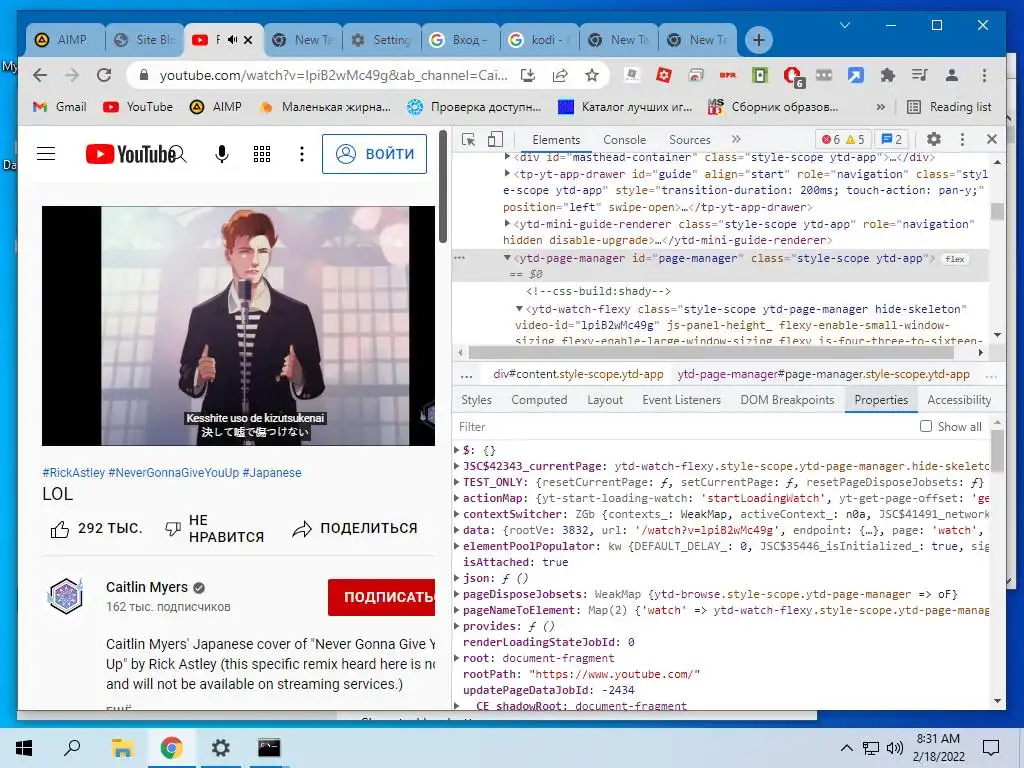Open the issues counter badge

(891, 139)
